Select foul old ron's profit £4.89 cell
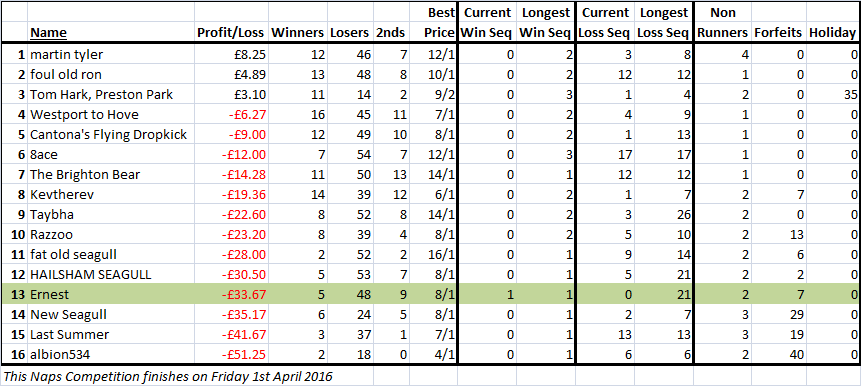 coord(231,75)
